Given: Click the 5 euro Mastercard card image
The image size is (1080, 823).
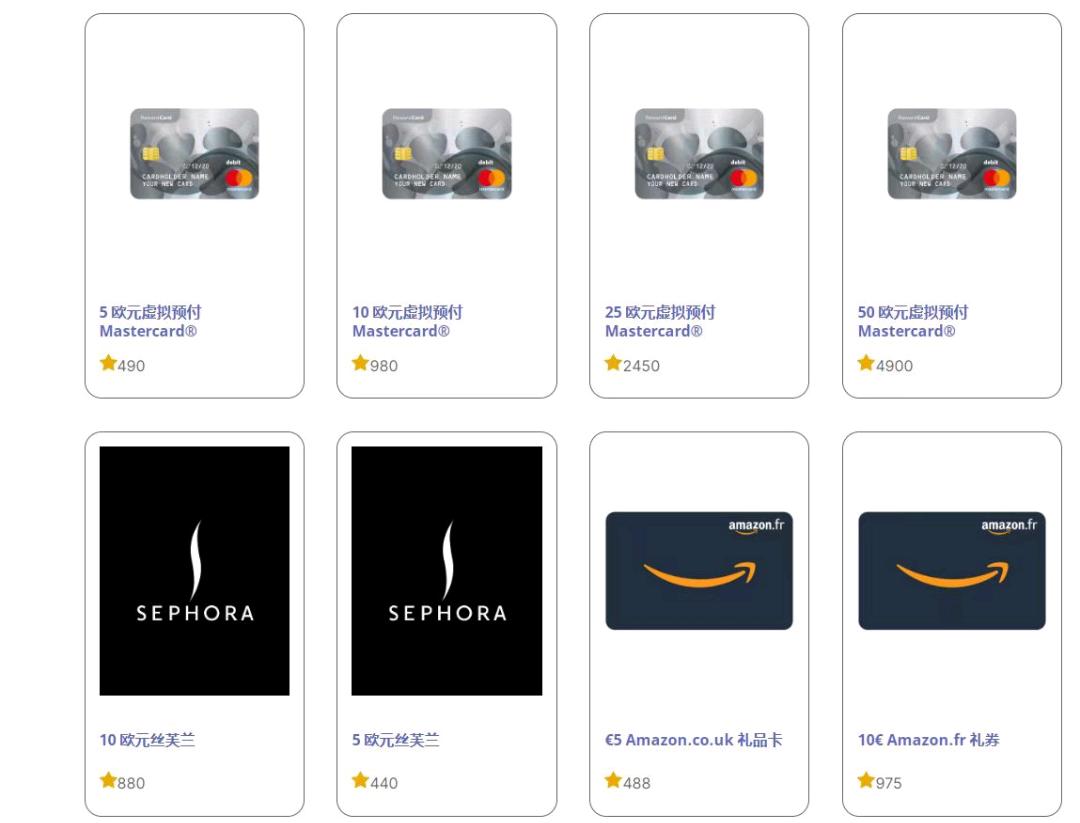Looking at the screenshot, I should click(194, 154).
